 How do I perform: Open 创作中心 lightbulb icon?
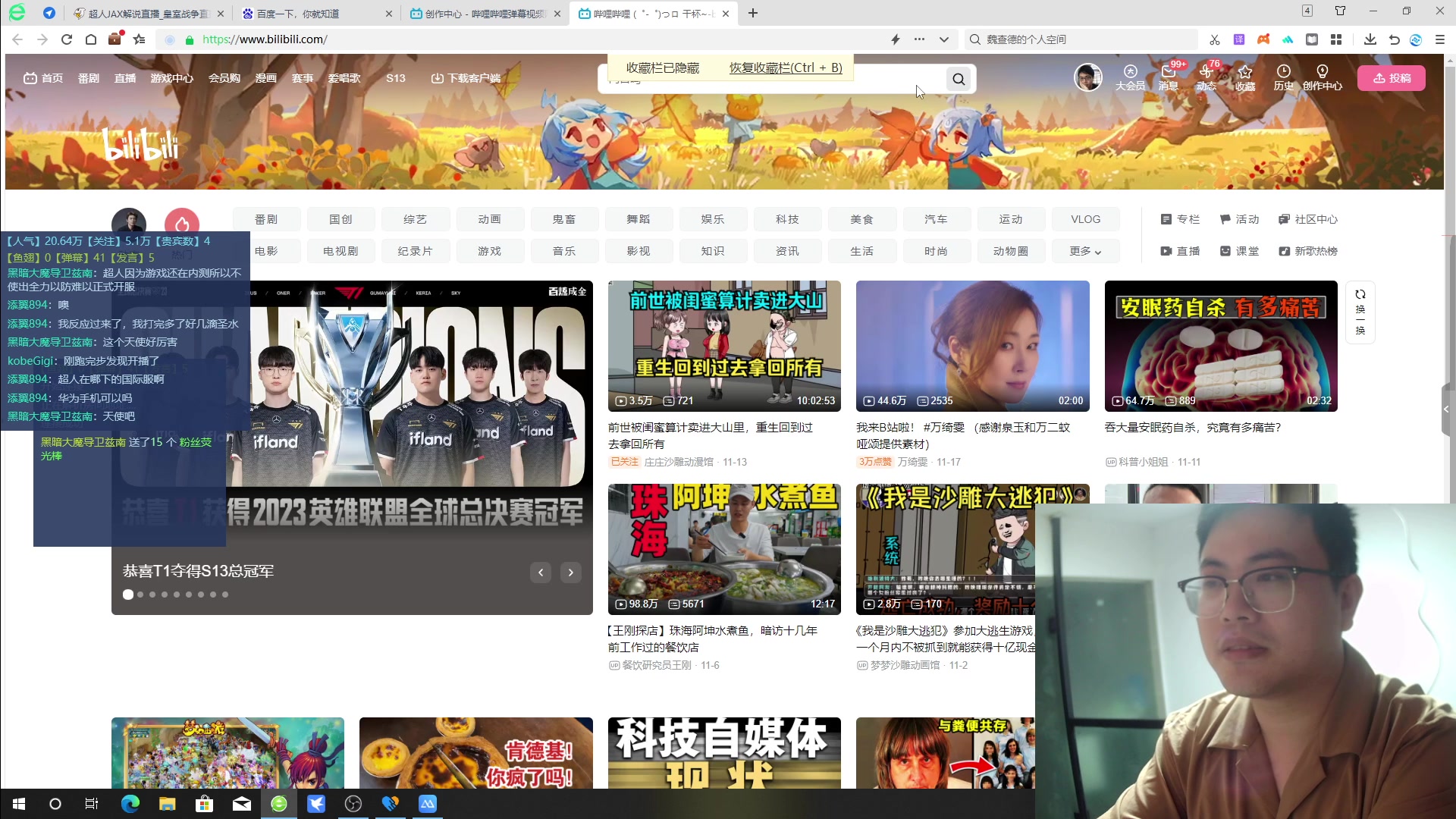point(1323,77)
